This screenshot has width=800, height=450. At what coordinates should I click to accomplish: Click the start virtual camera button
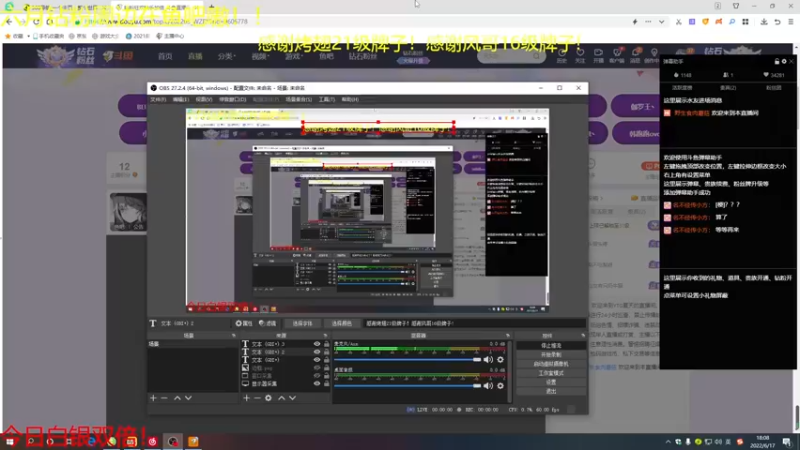click(x=551, y=364)
